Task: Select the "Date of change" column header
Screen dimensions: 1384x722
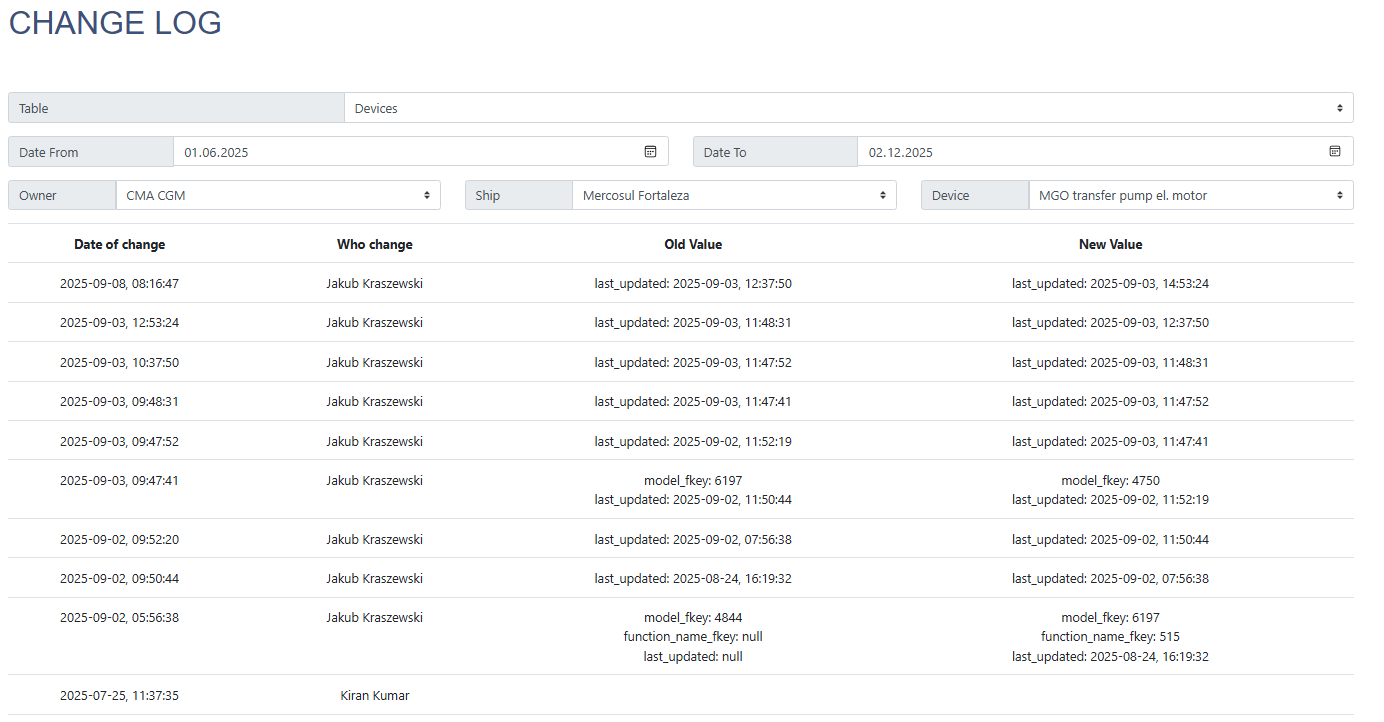Action: [120, 244]
